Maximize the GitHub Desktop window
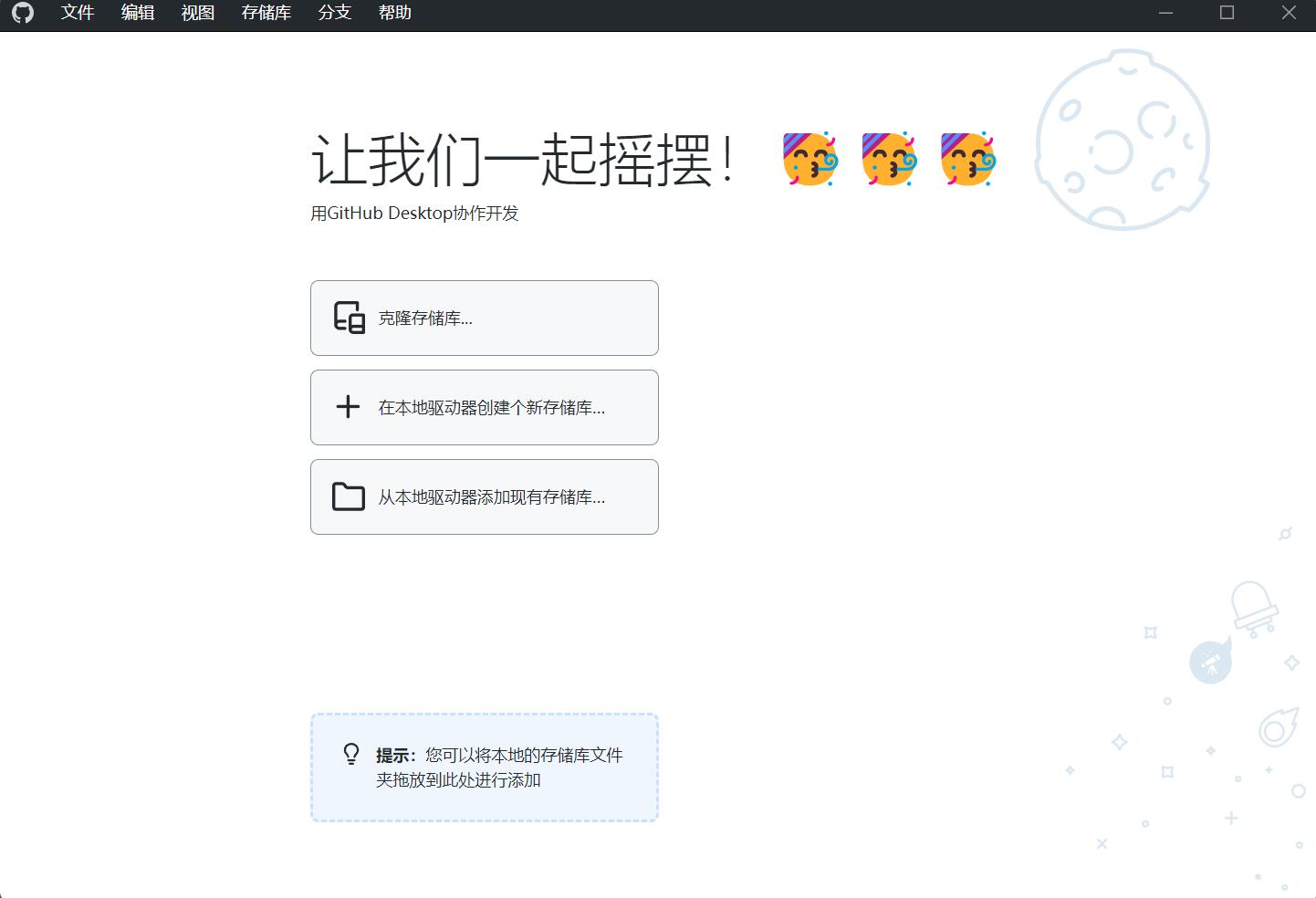Image resolution: width=1316 pixels, height=898 pixels. point(1227,13)
